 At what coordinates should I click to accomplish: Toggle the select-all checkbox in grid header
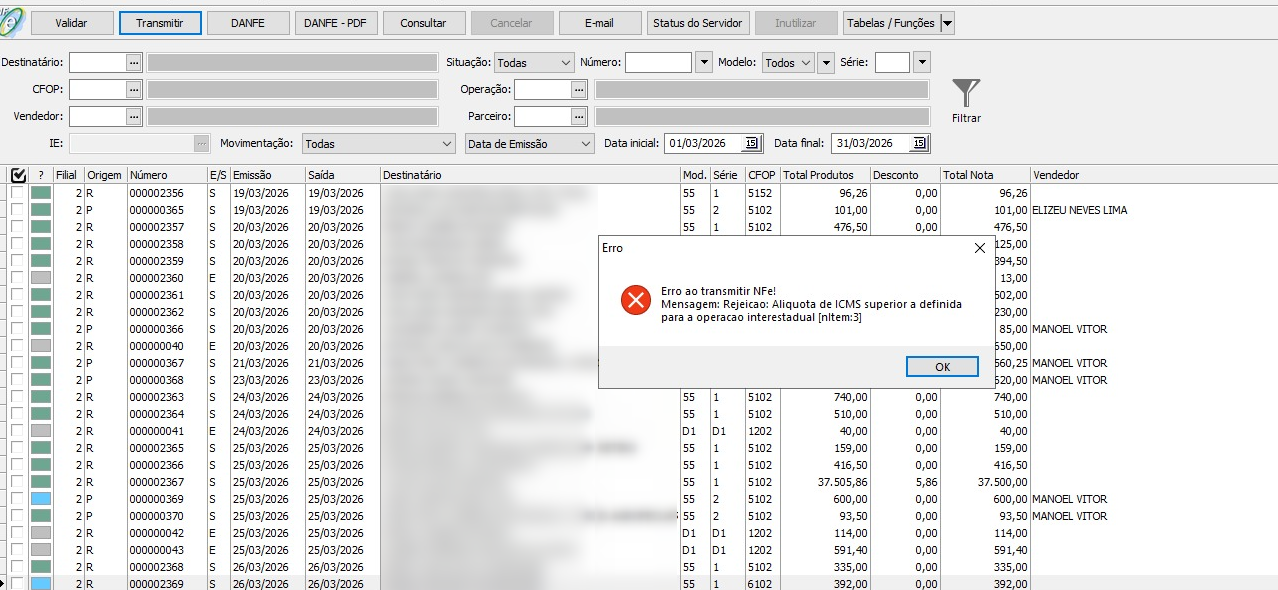[x=18, y=175]
